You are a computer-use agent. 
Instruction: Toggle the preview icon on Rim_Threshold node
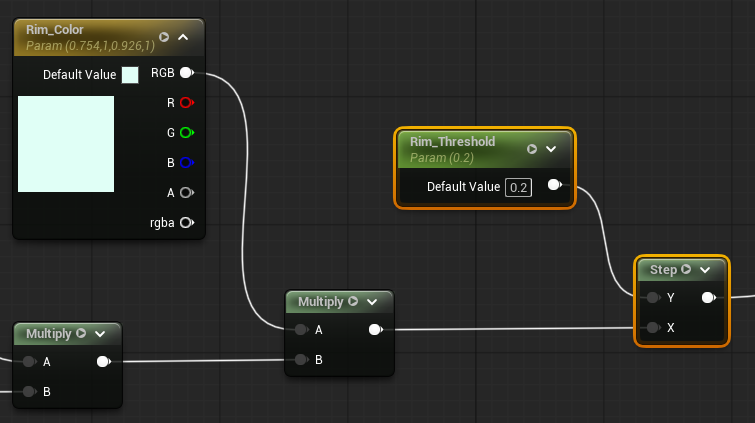click(x=532, y=149)
